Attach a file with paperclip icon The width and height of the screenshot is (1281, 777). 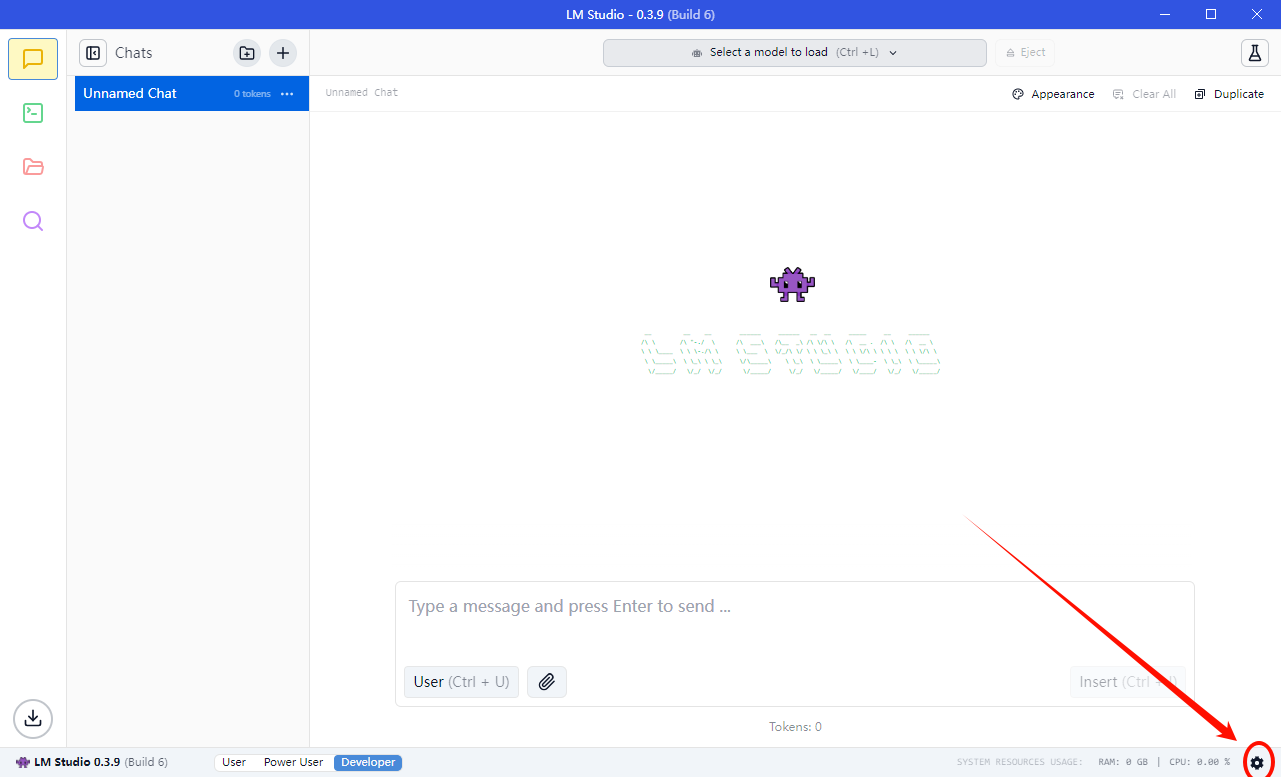546,682
